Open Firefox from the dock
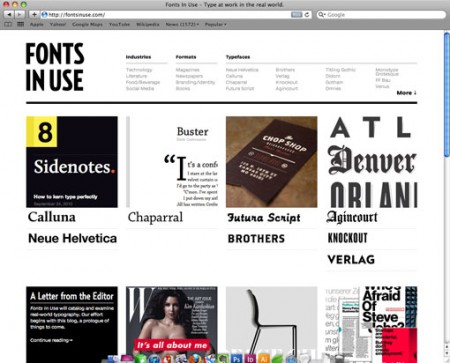The height and width of the screenshot is (363, 450). pyautogui.click(x=195, y=359)
